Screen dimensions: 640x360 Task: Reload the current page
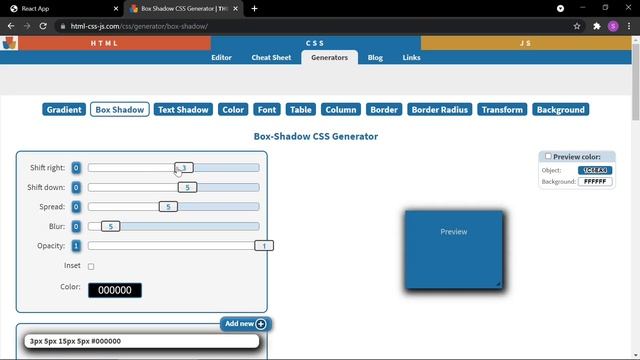point(43,26)
